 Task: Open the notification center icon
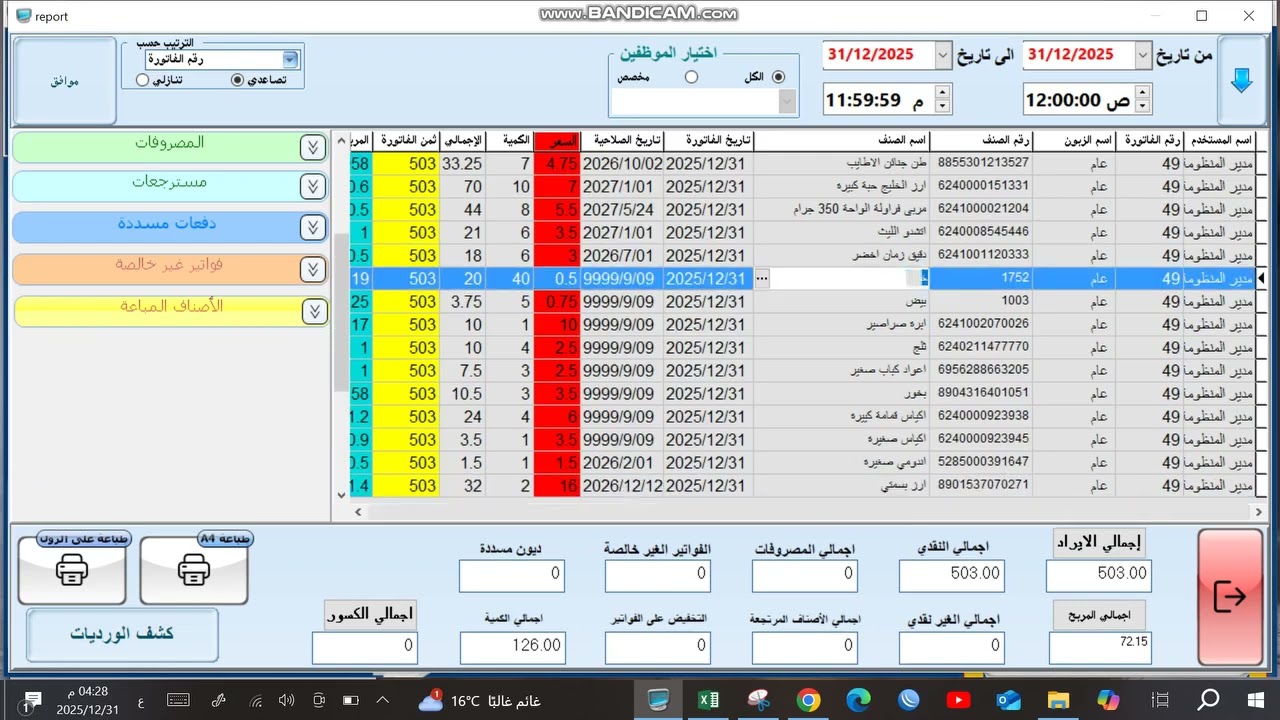point(30,701)
